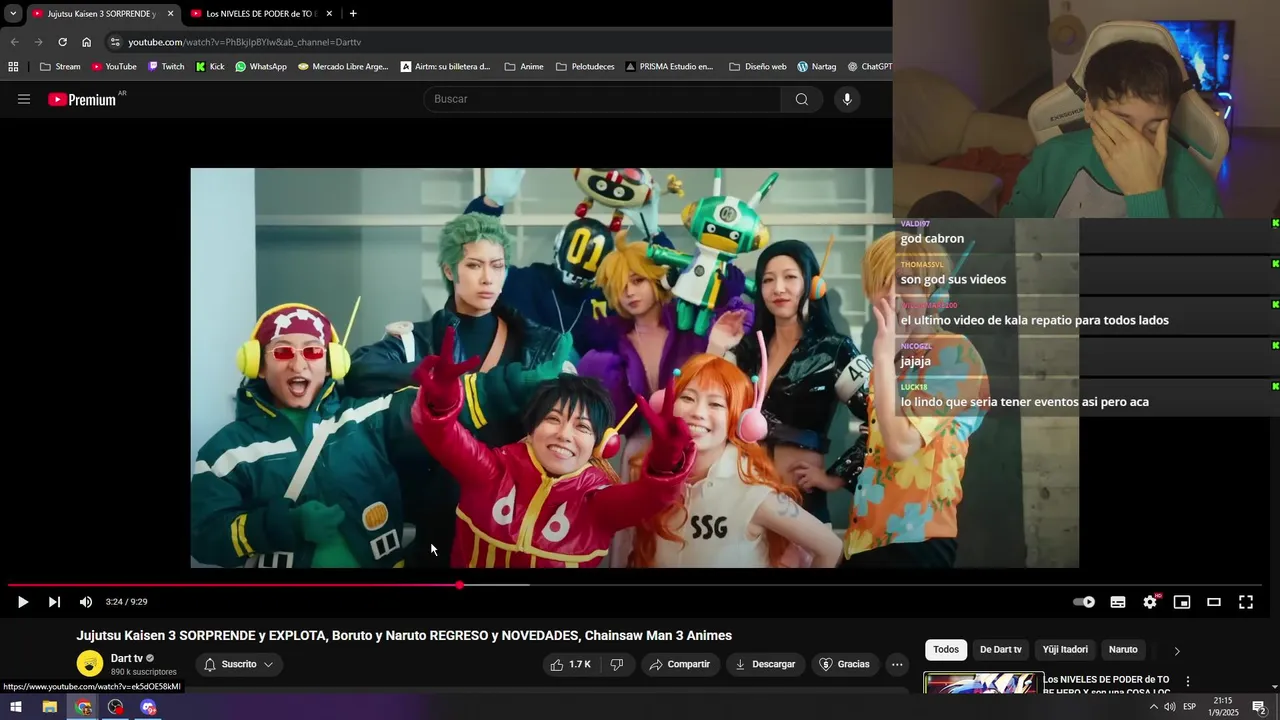Dislike the video with thumbs down
The height and width of the screenshot is (720, 1280).
tap(617, 664)
